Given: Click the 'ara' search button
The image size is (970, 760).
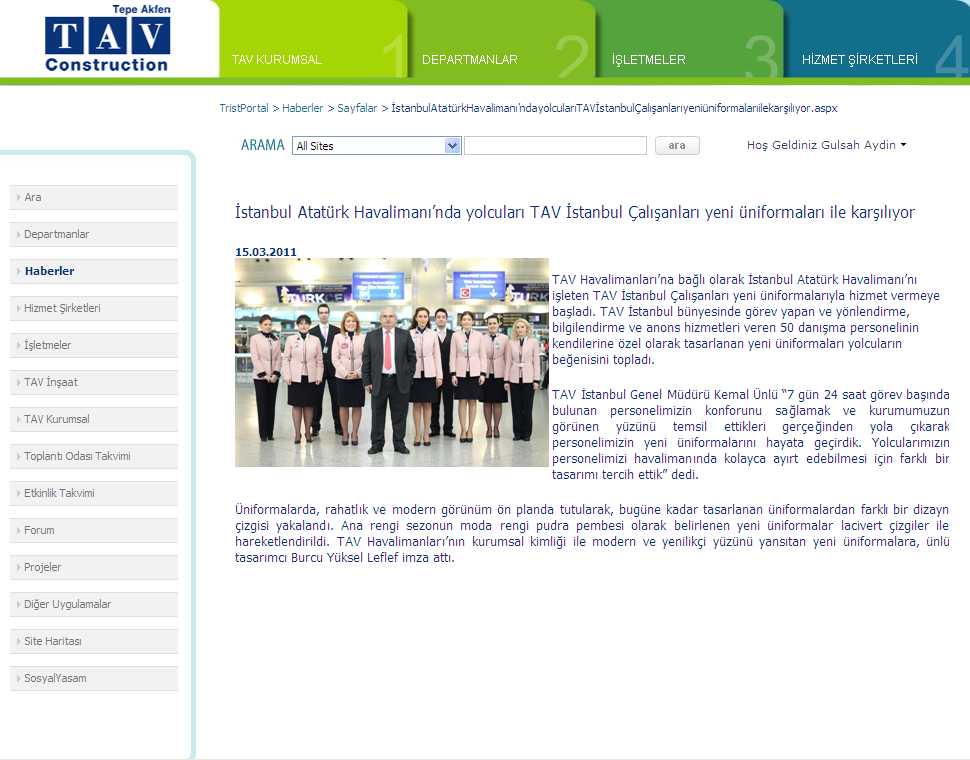Looking at the screenshot, I should point(677,145).
